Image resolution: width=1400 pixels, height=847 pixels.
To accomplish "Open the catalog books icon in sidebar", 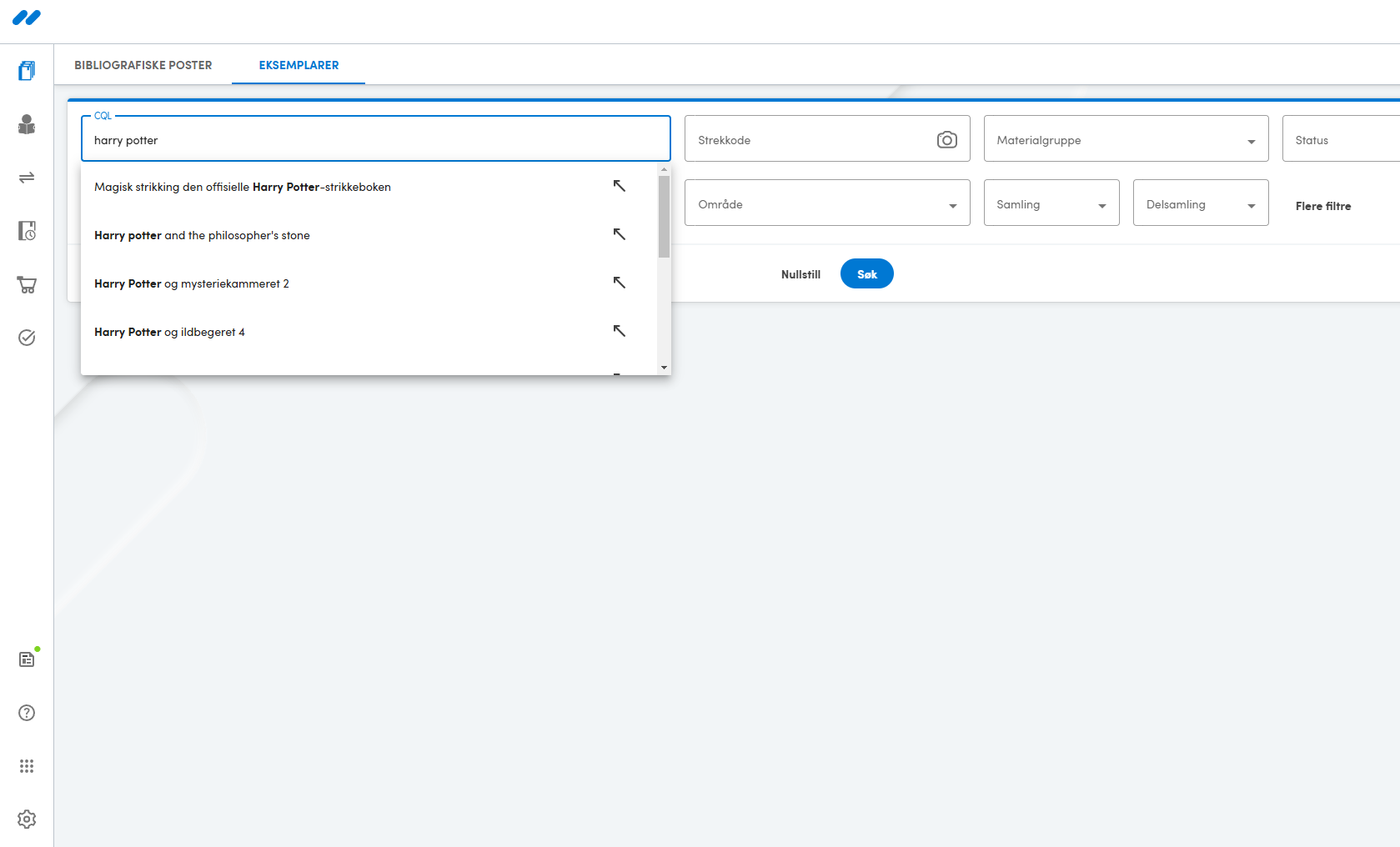I will (27, 71).
